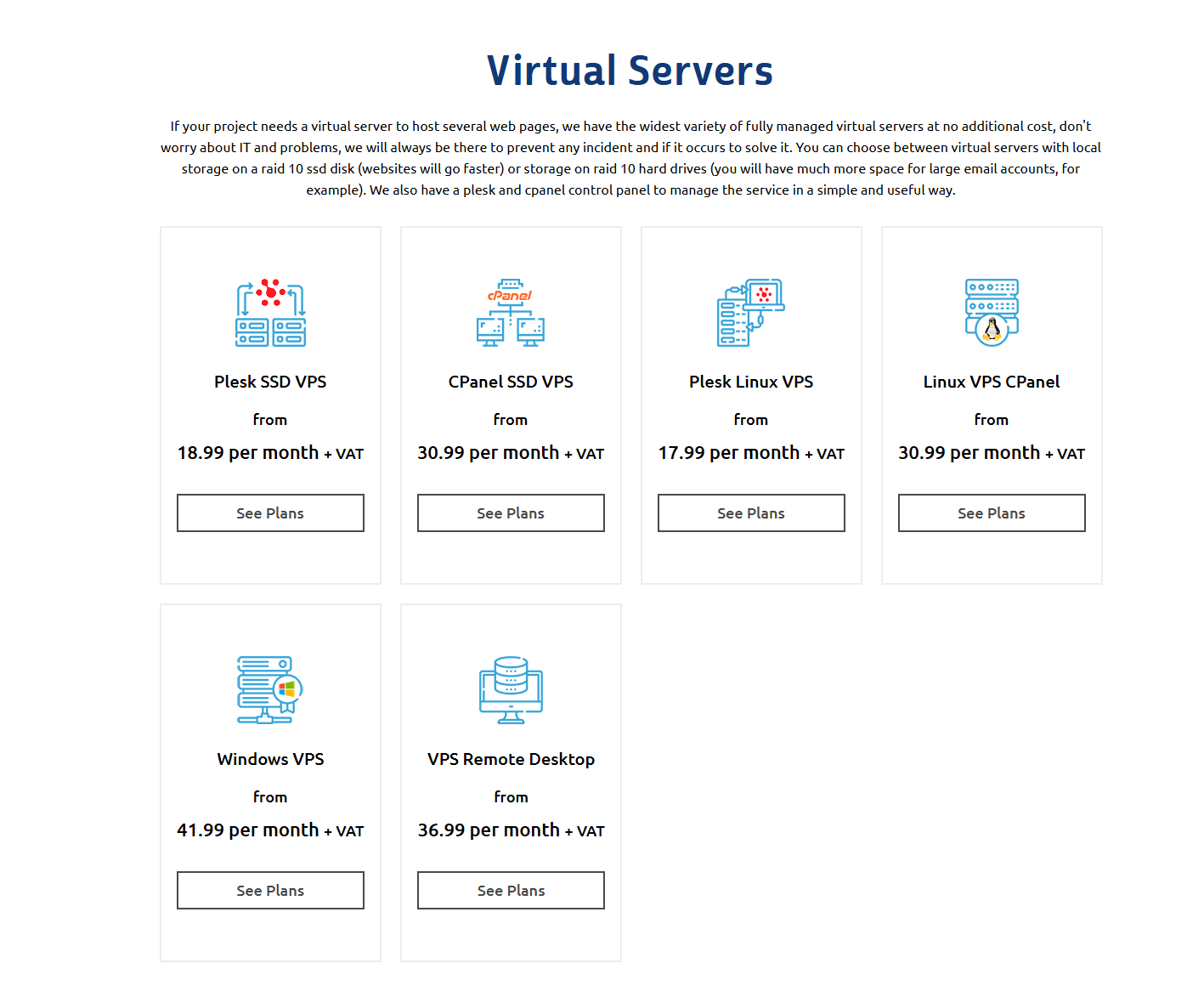
Task: Open See Plans for CPanel SSD VPS
Action: coord(510,513)
